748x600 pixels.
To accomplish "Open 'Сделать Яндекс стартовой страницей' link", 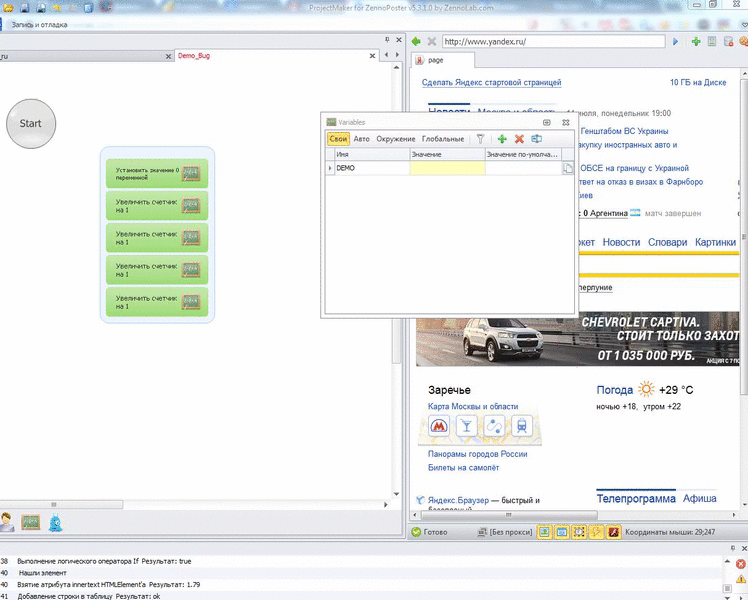I will point(491,83).
